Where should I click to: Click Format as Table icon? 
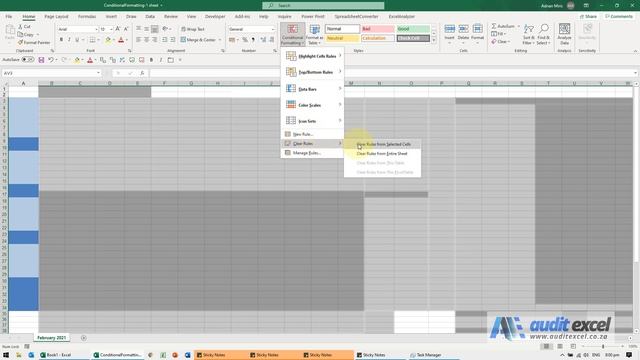(315, 34)
